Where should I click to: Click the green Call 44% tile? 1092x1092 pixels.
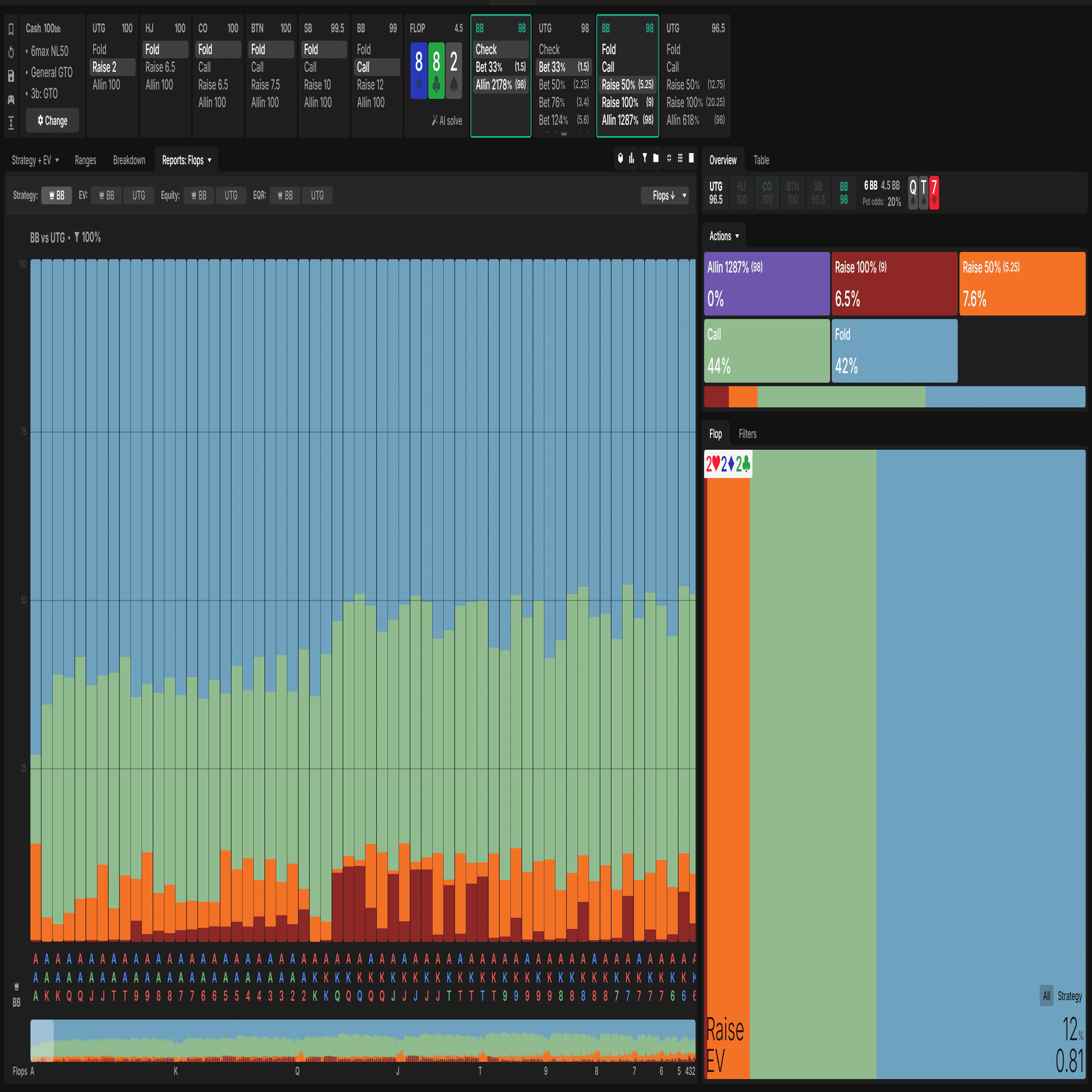click(766, 351)
